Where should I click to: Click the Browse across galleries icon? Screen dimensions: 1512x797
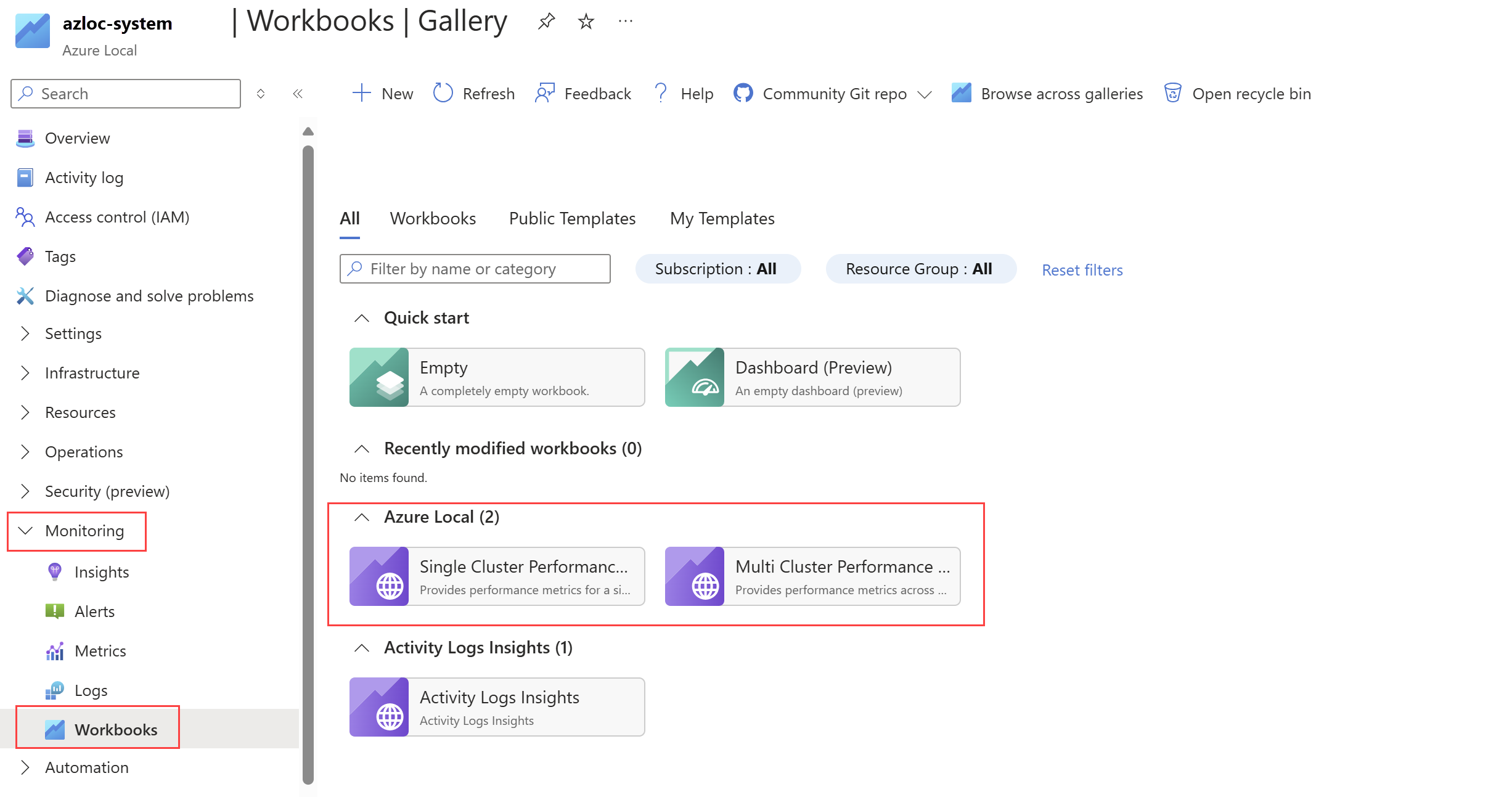click(961, 92)
